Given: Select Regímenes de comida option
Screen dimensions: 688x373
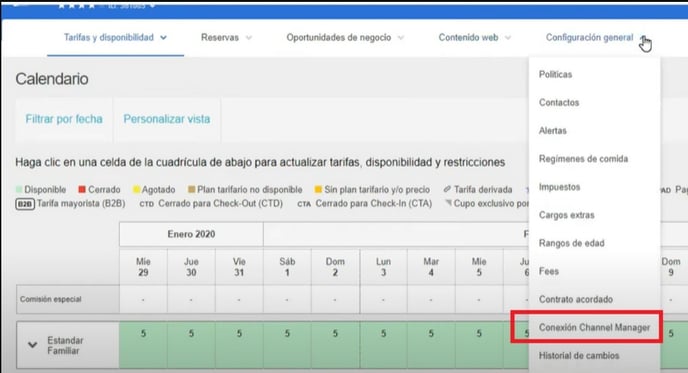Looking at the screenshot, I should [583, 158].
